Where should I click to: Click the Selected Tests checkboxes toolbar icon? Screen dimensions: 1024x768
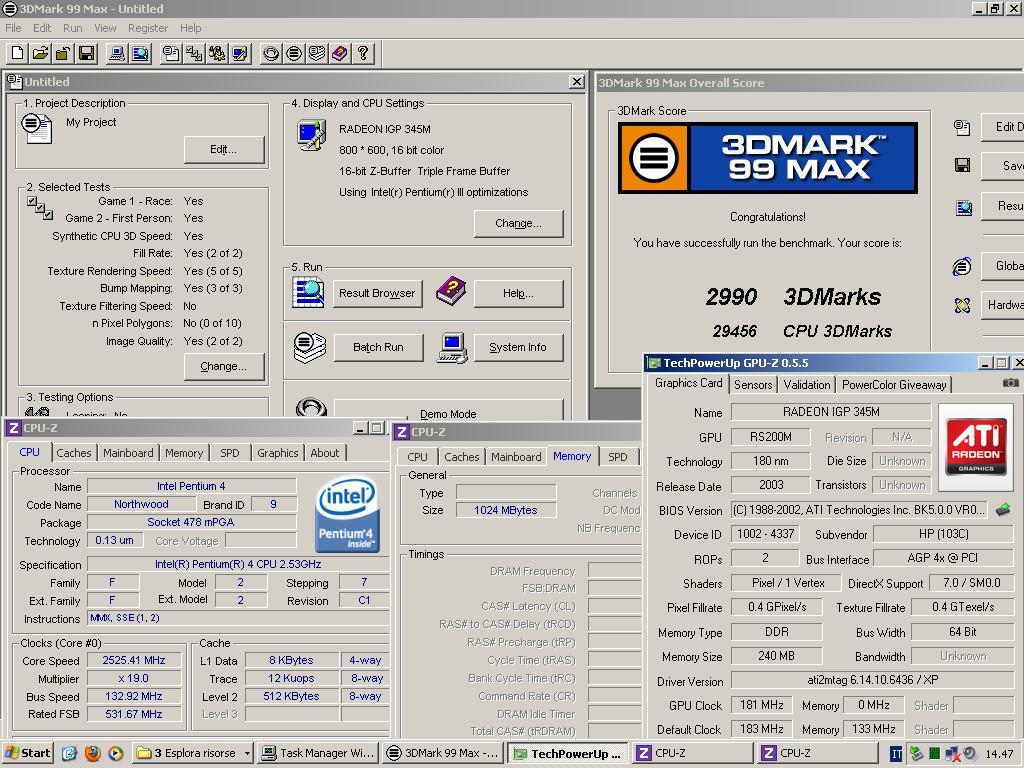pos(194,54)
